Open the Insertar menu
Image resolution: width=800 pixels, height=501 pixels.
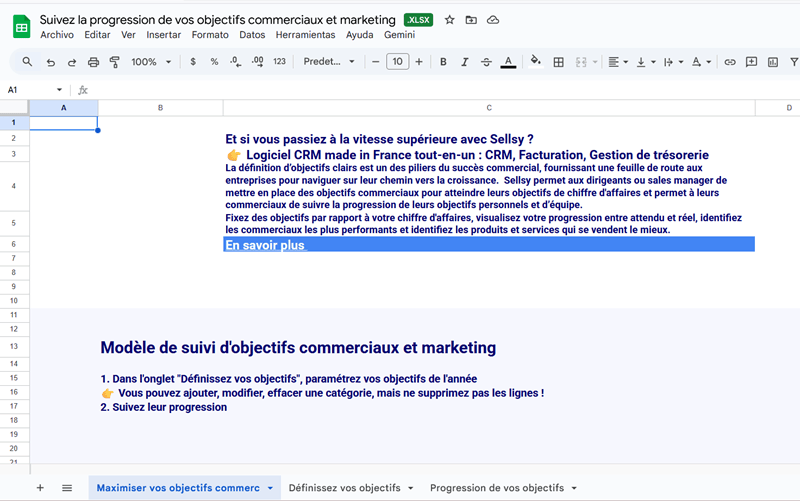(x=163, y=35)
